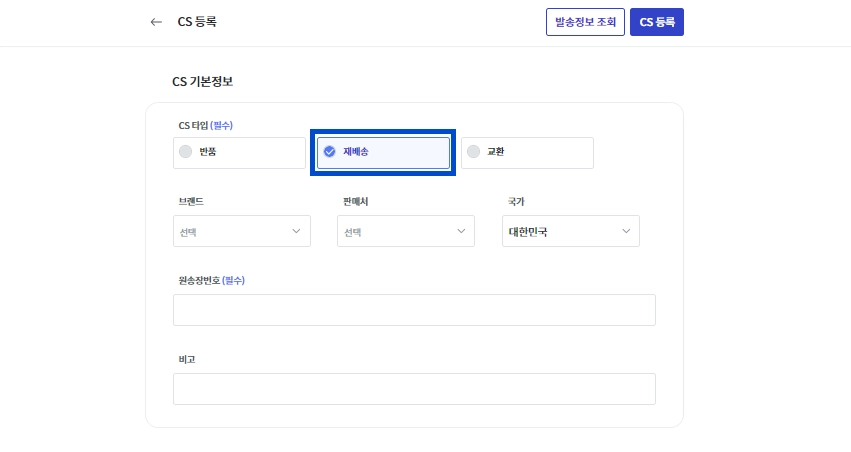
Task: Click the CS 기본정보 section heading
Action: tap(203, 81)
